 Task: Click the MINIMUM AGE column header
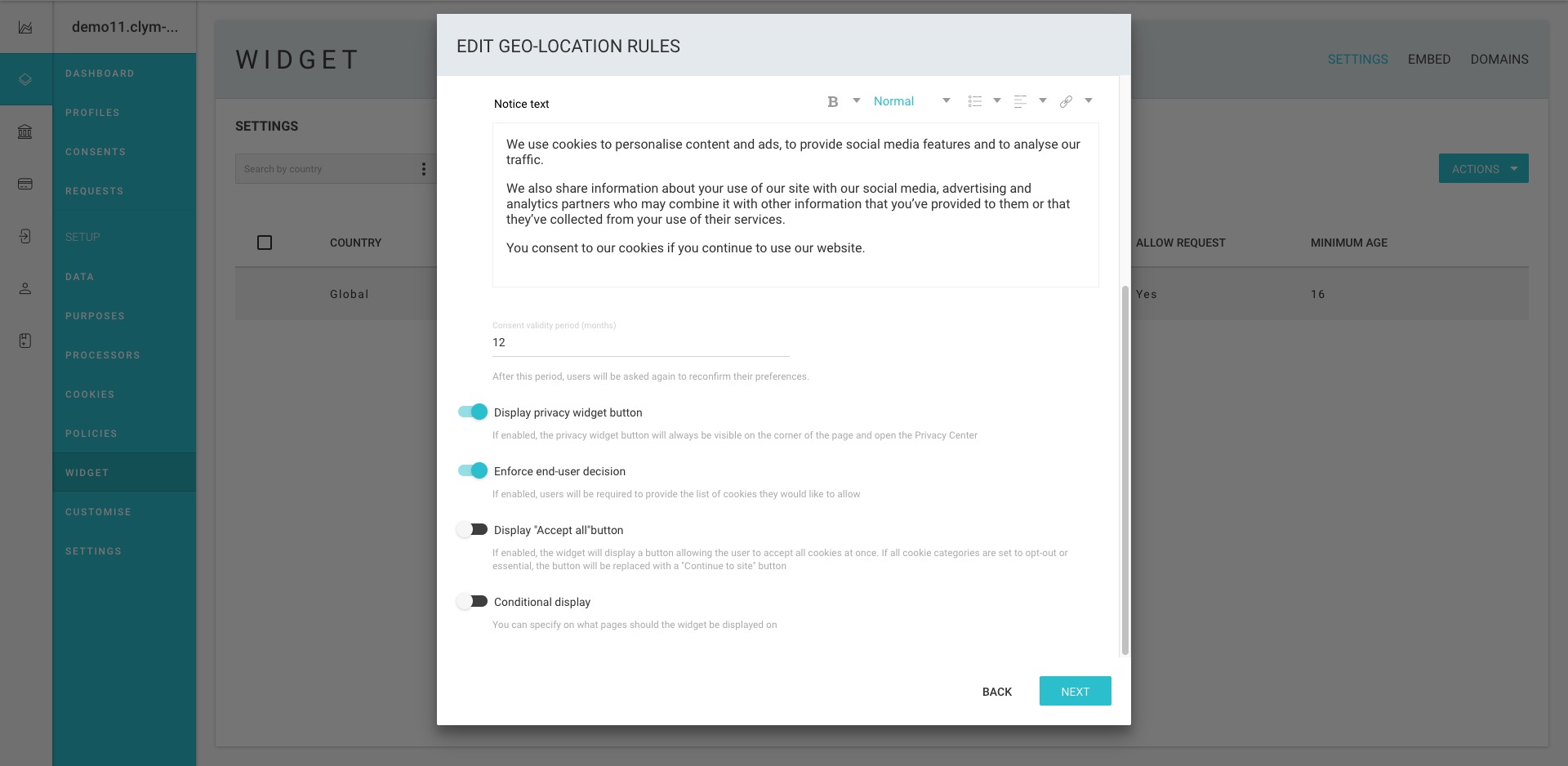(x=1349, y=243)
